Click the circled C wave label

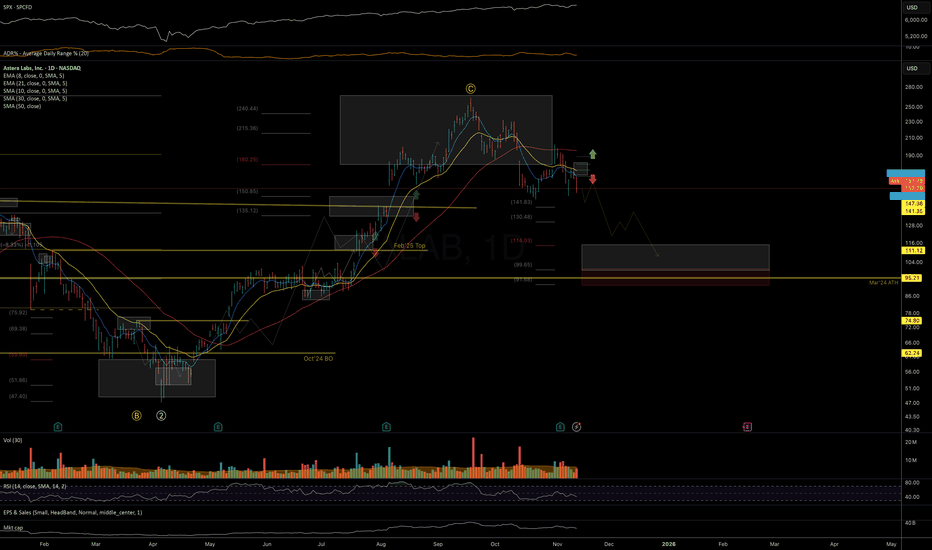point(469,88)
